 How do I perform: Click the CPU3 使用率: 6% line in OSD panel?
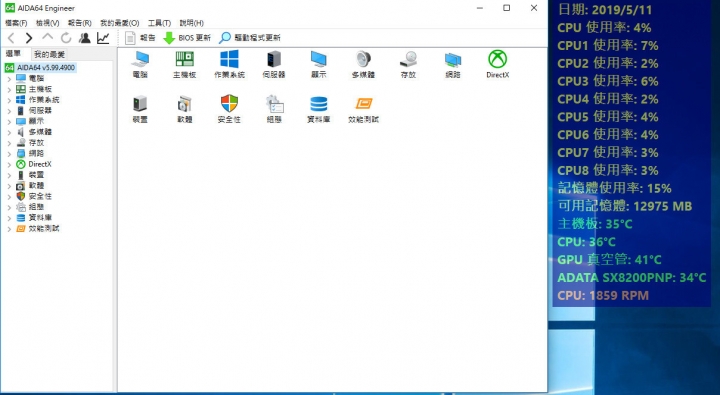click(x=608, y=81)
